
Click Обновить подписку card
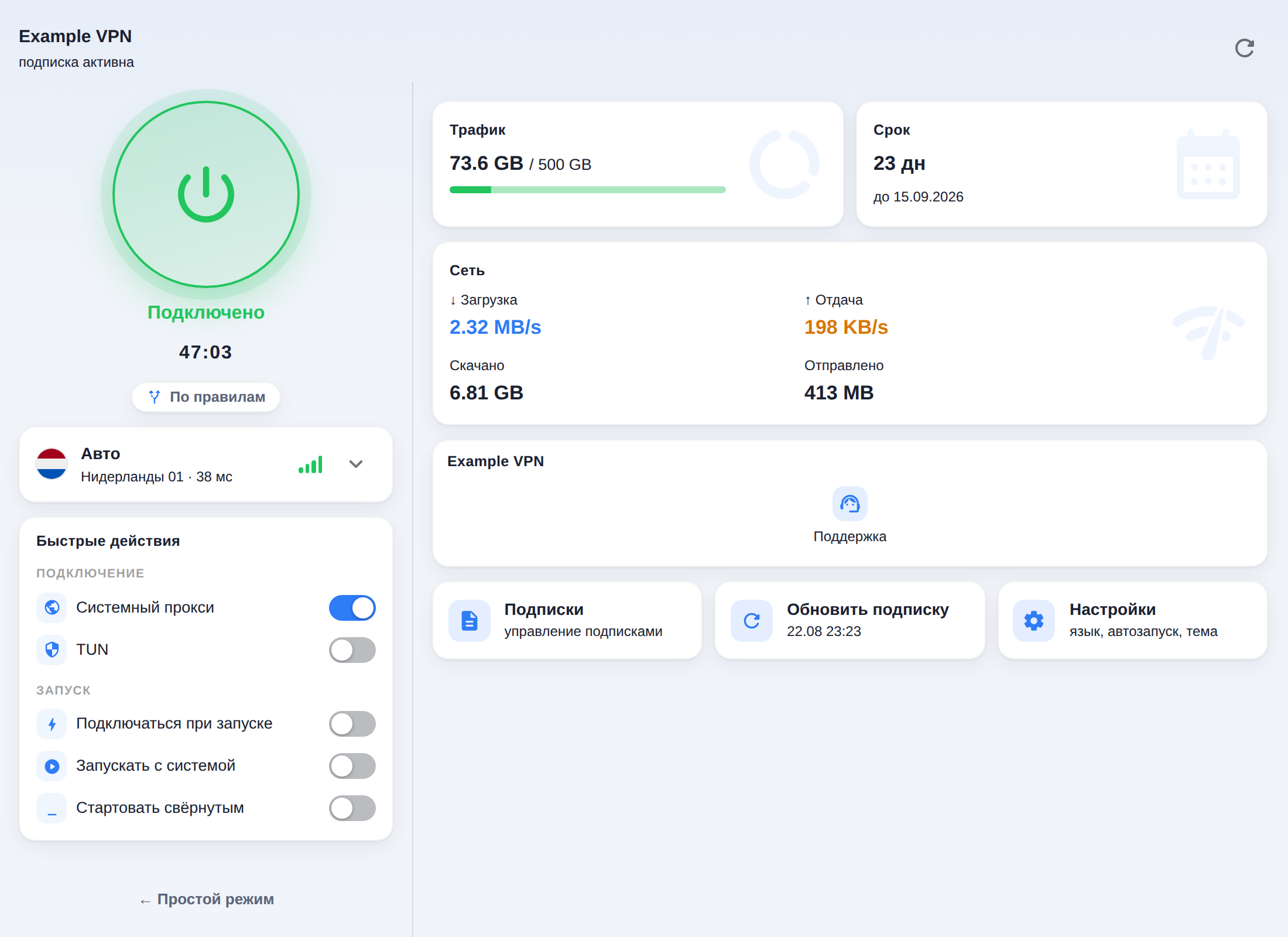(x=849, y=621)
